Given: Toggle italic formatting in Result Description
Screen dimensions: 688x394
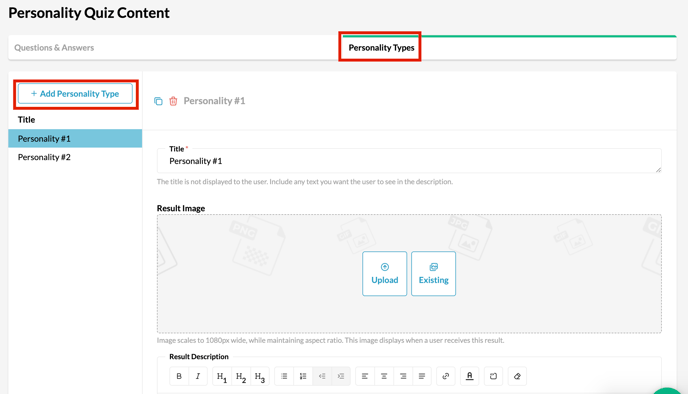Looking at the screenshot, I should tap(198, 376).
